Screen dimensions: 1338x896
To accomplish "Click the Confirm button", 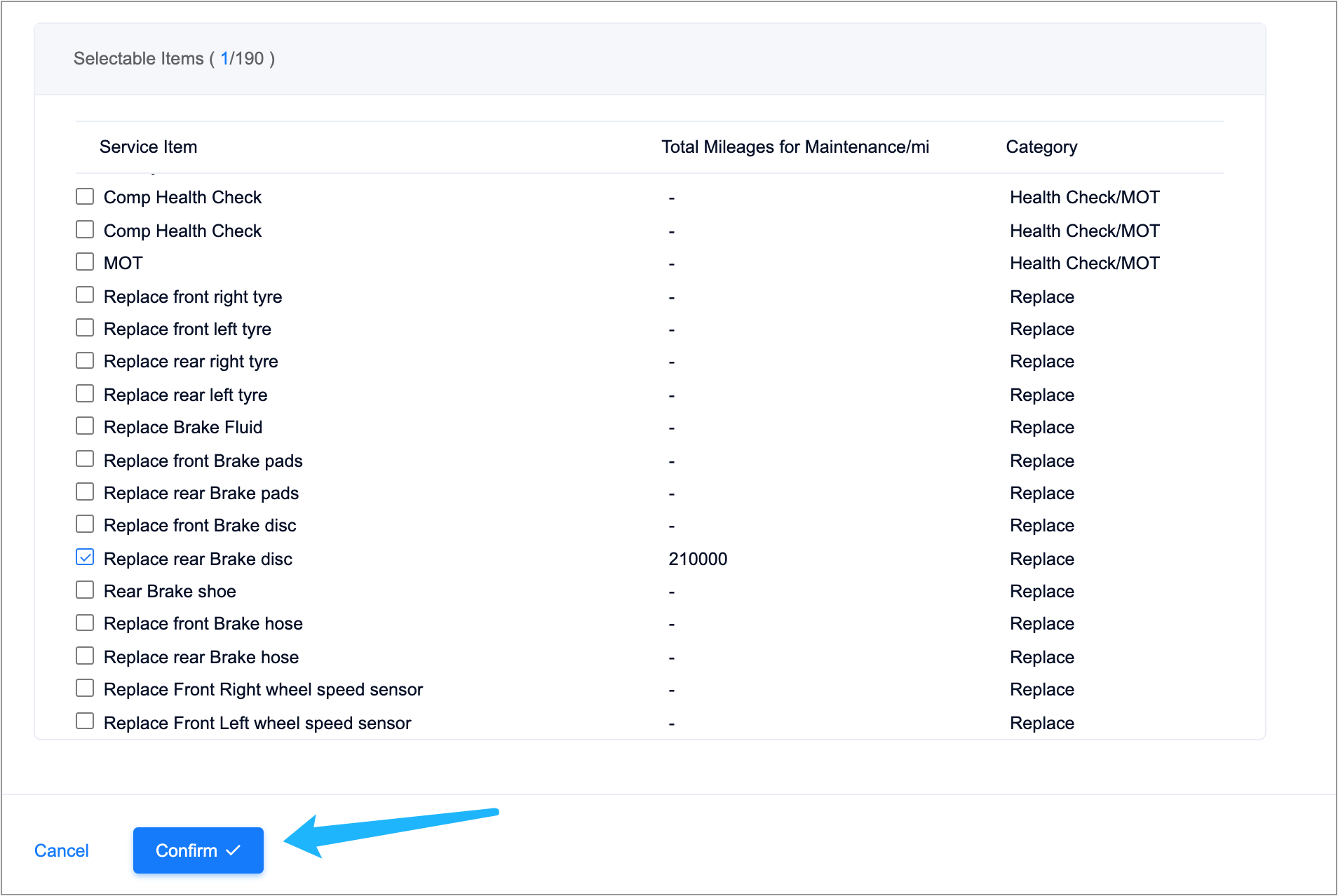I will coord(198,850).
